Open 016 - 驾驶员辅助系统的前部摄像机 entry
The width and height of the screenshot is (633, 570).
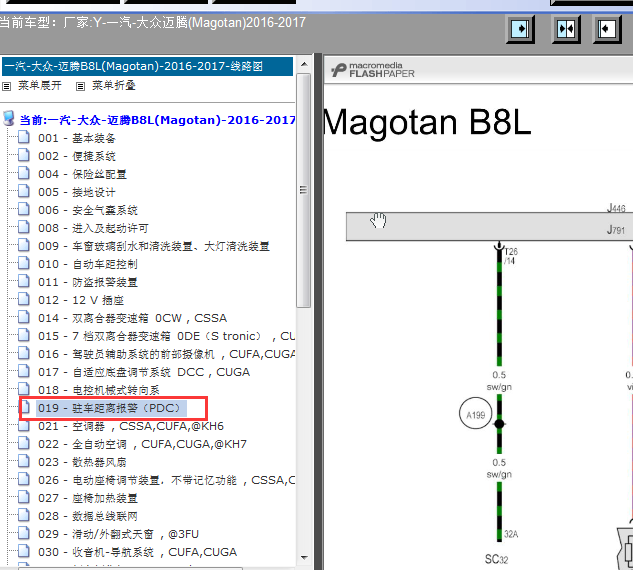pyautogui.click(x=166, y=354)
